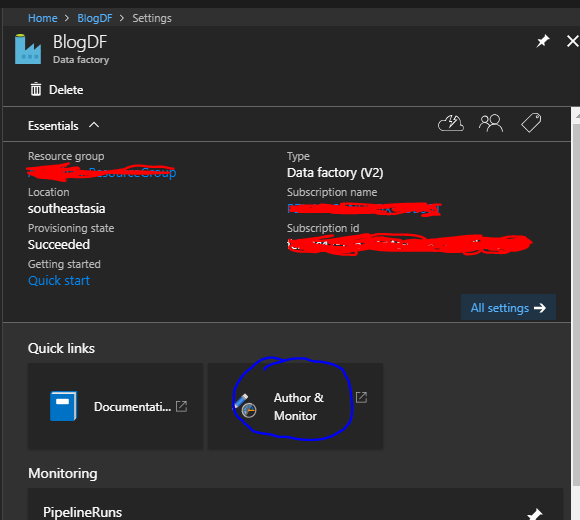This screenshot has width=580, height=520.
Task: Open the cloud lightning quickstart icon
Action: [451, 123]
